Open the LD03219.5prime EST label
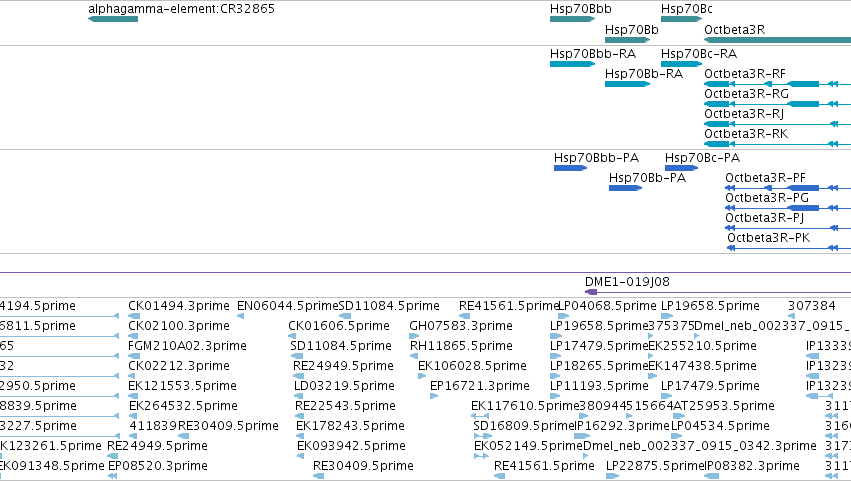 pyautogui.click(x=344, y=386)
